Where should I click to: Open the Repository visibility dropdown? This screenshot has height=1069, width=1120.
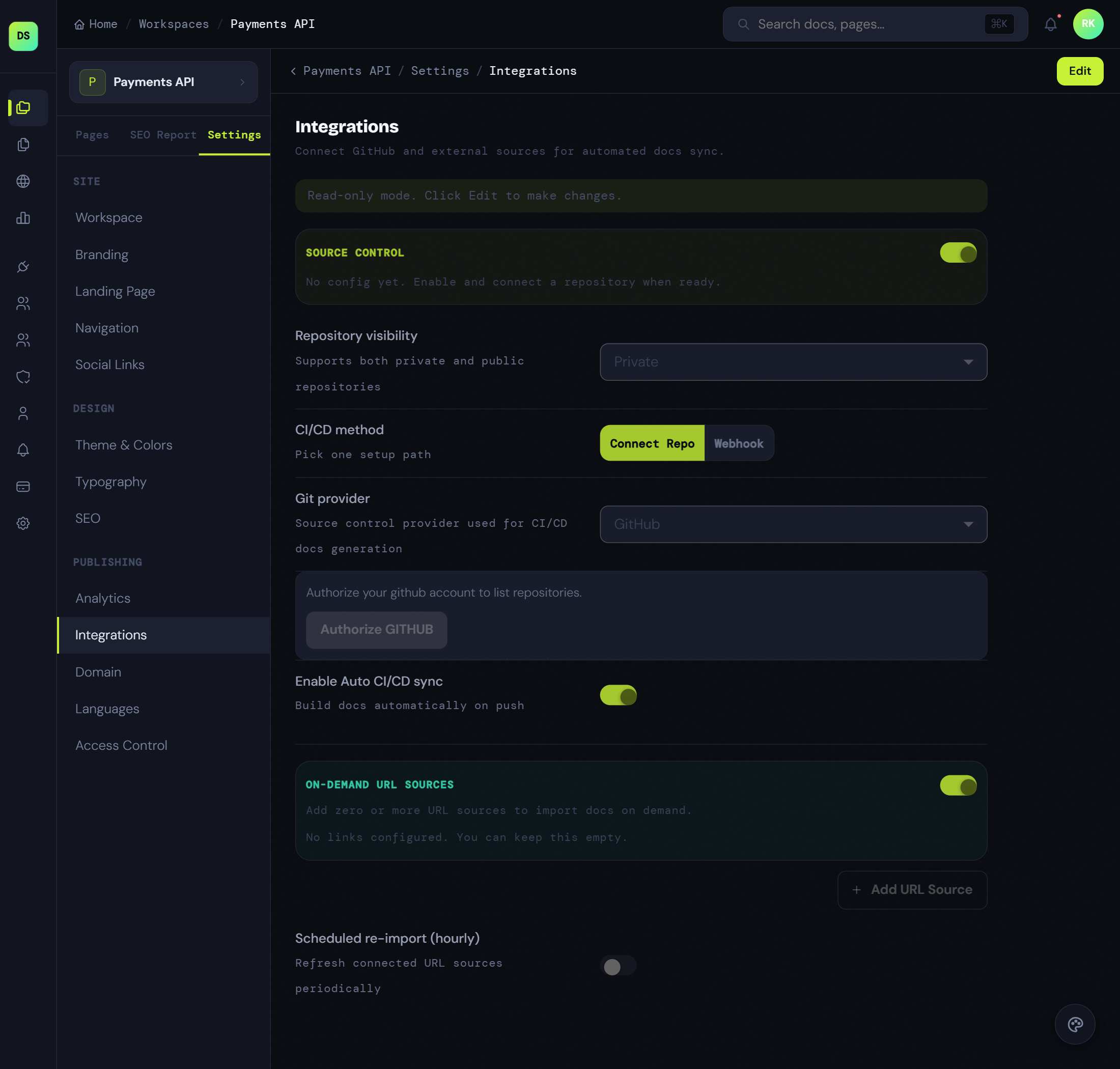coord(793,362)
